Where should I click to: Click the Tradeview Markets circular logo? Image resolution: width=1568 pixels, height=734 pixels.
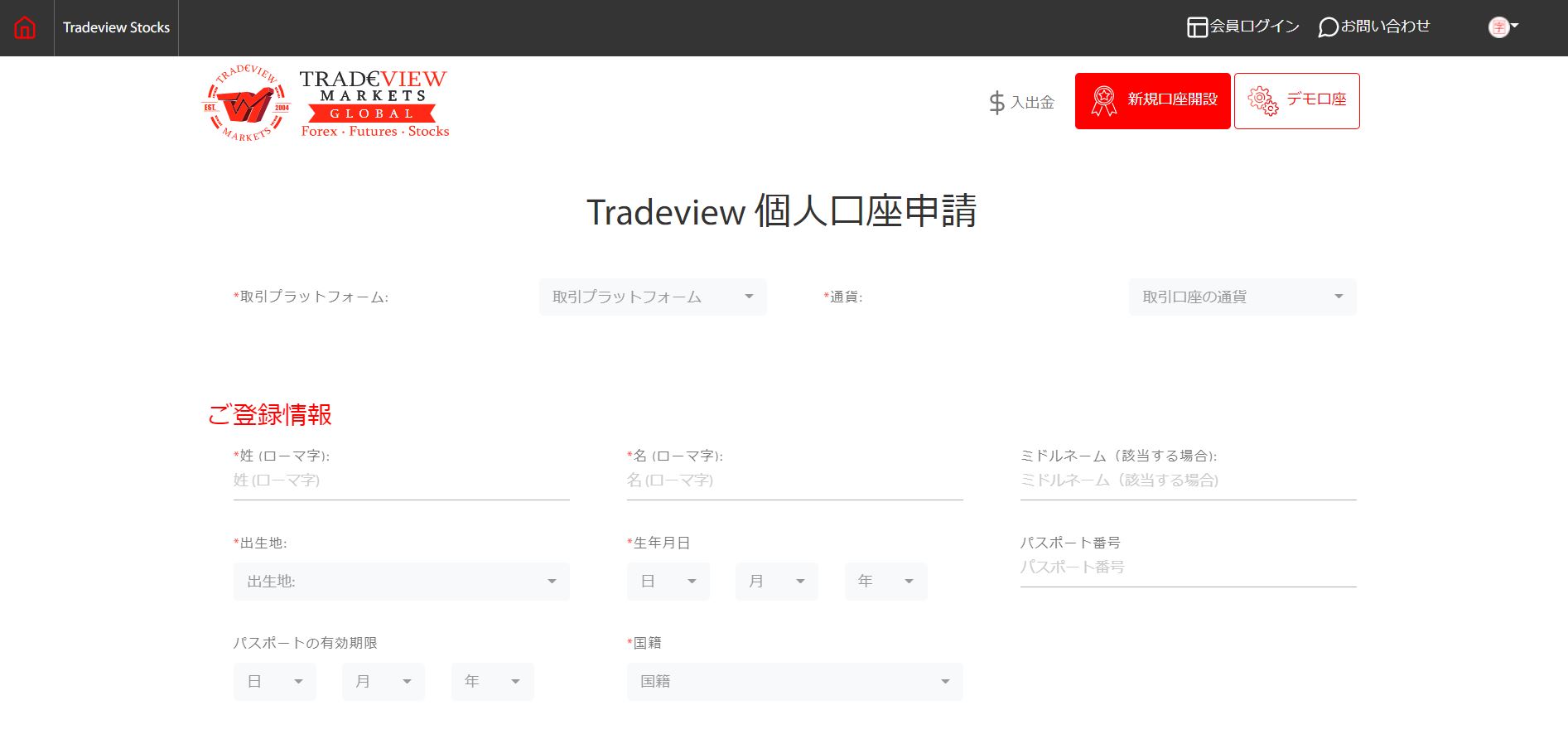[x=247, y=103]
